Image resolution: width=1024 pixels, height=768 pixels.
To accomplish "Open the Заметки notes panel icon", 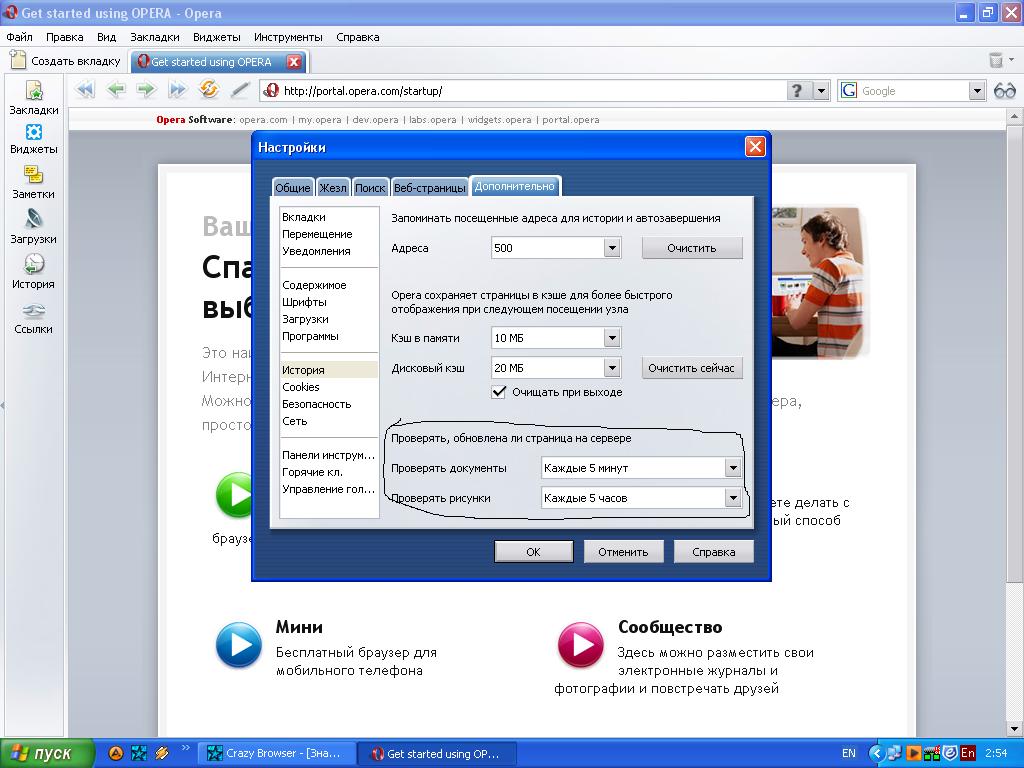I will point(33,174).
